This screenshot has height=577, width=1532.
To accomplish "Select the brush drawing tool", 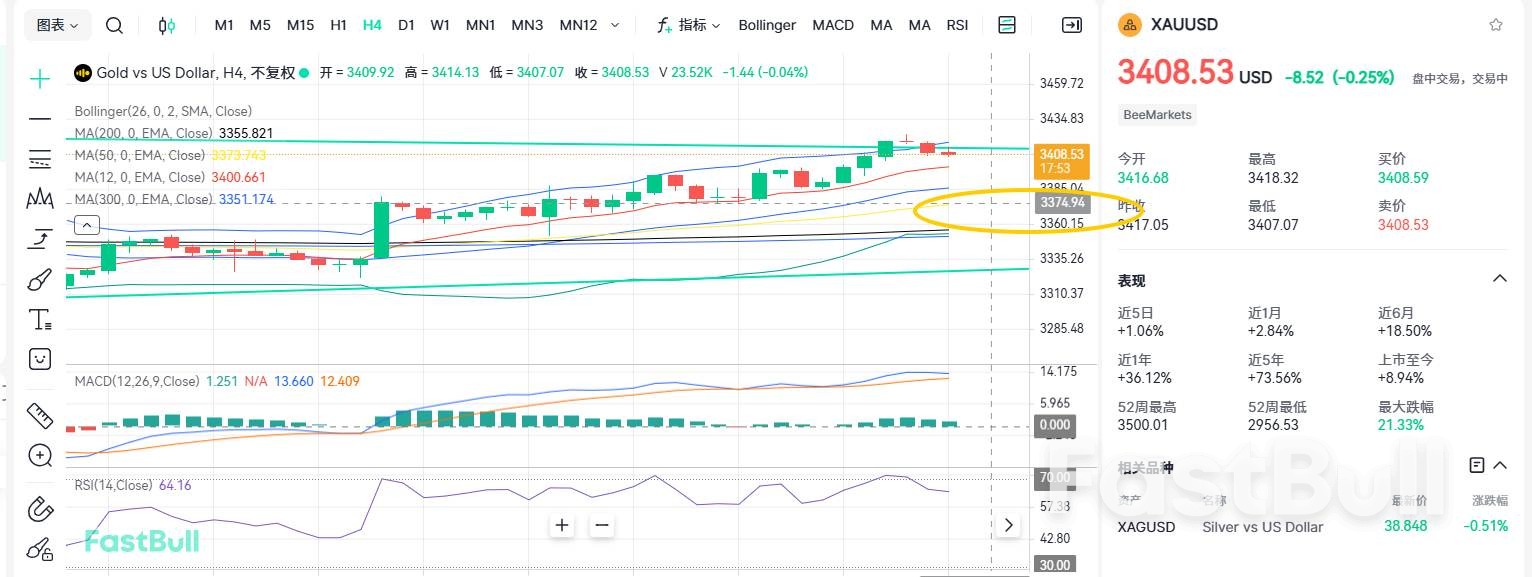I will (x=40, y=279).
